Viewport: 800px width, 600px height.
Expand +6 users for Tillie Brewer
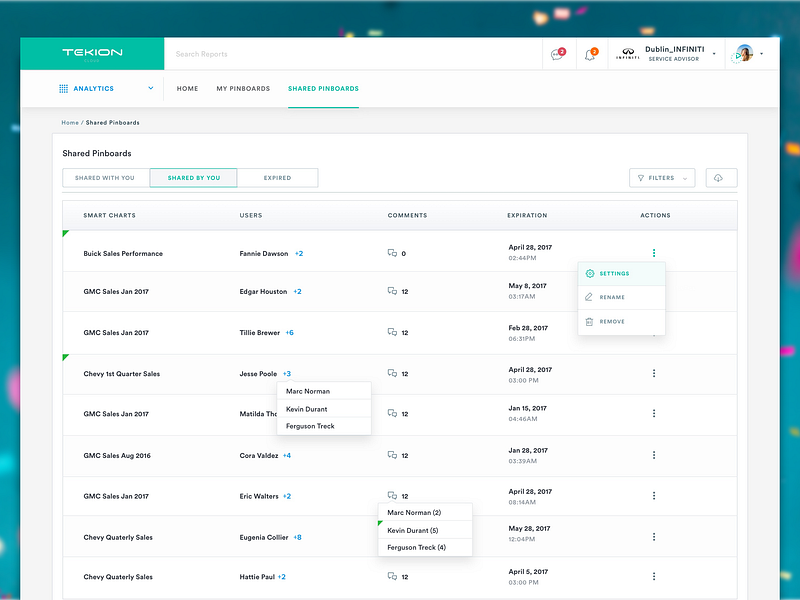pyautogui.click(x=289, y=333)
